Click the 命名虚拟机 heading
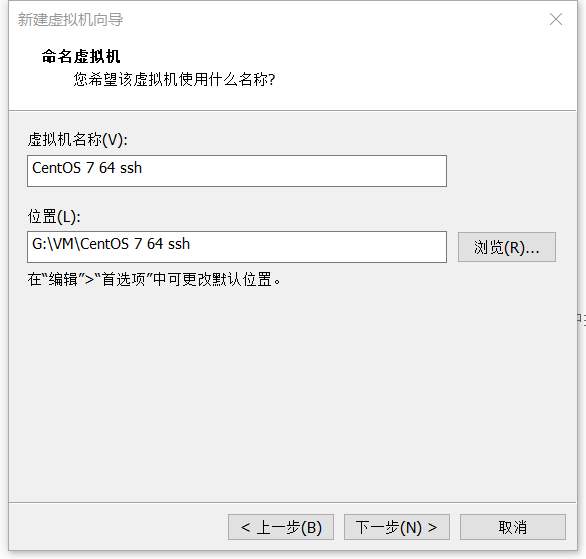The image size is (586, 559). click(x=81, y=56)
